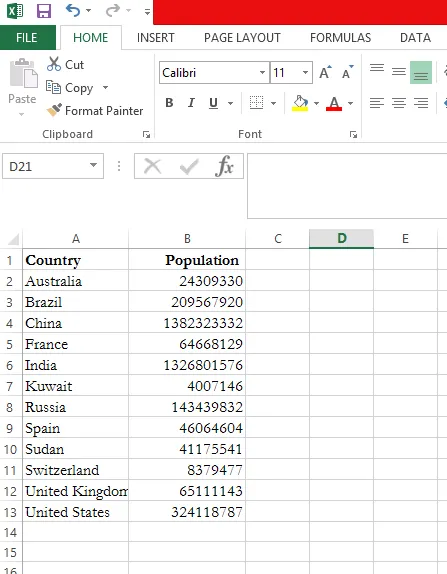
Task: Select the Country header cell
Action: click(75, 260)
